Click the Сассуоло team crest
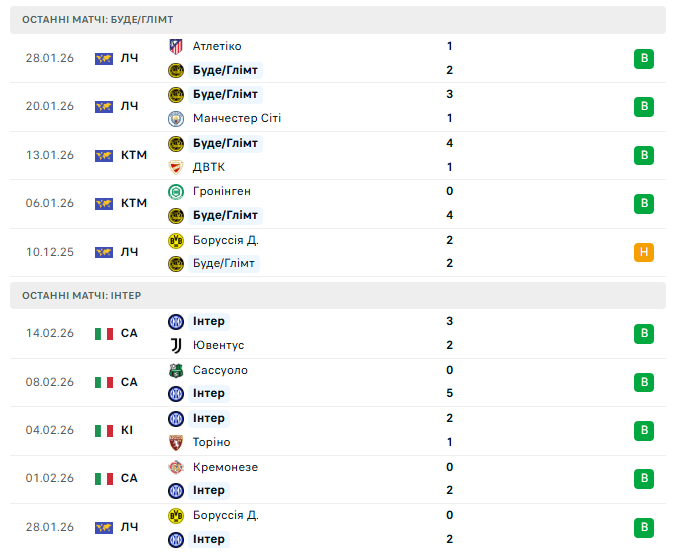The image size is (675, 558). [176, 370]
